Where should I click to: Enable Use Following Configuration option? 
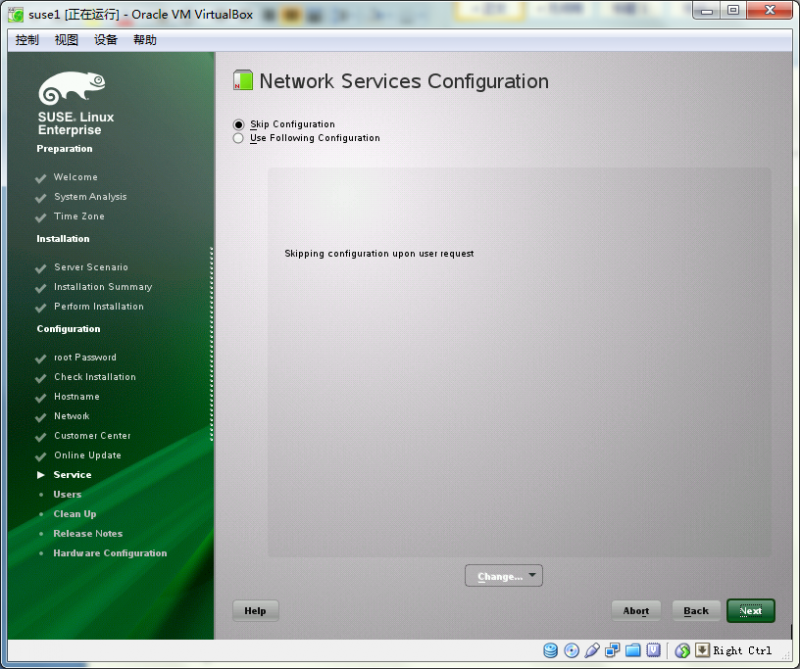coord(237,138)
